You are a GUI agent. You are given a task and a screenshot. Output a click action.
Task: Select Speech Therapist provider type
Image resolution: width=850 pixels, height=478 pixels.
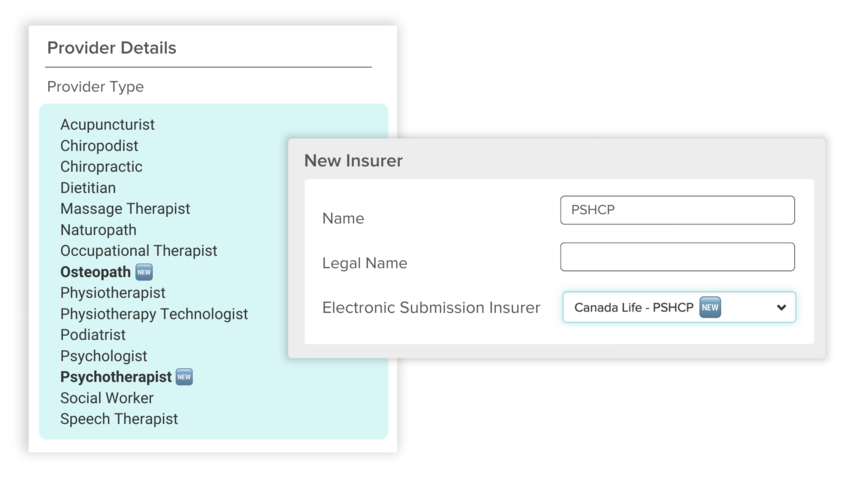(x=119, y=419)
